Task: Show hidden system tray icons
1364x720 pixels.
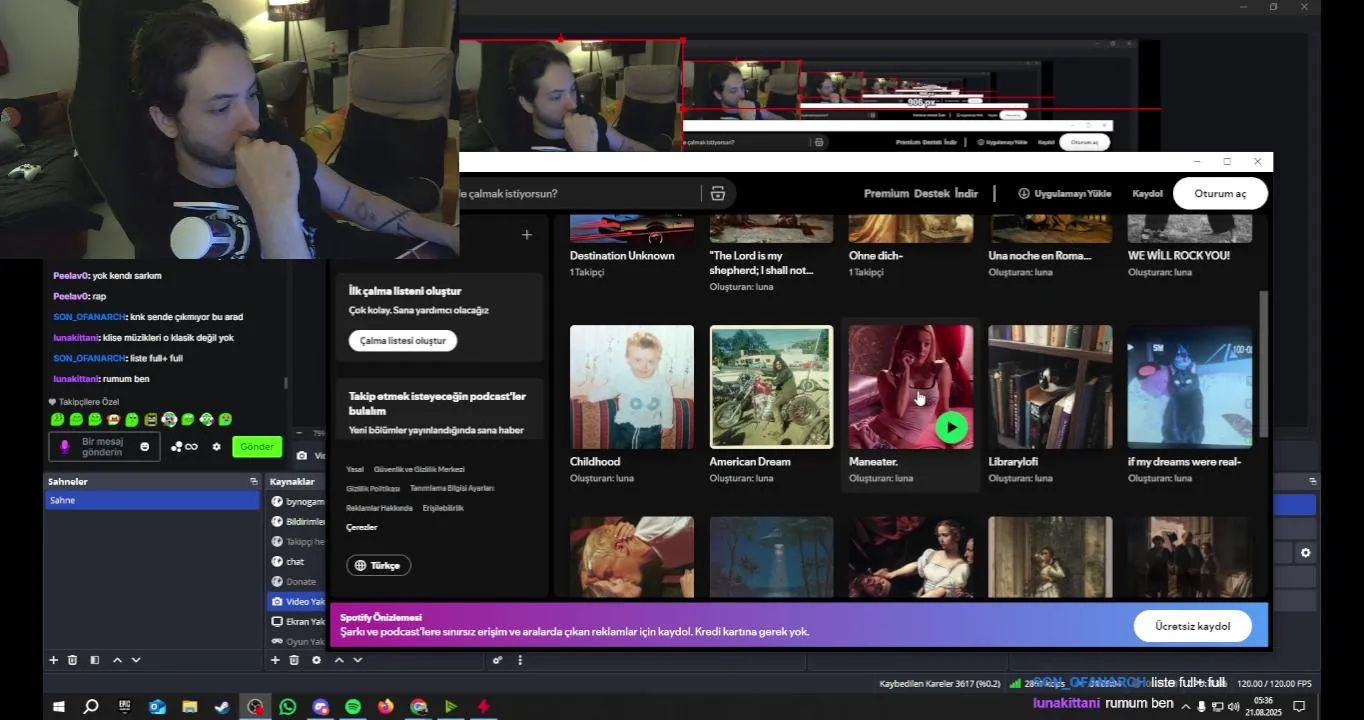Action: (x=1187, y=706)
